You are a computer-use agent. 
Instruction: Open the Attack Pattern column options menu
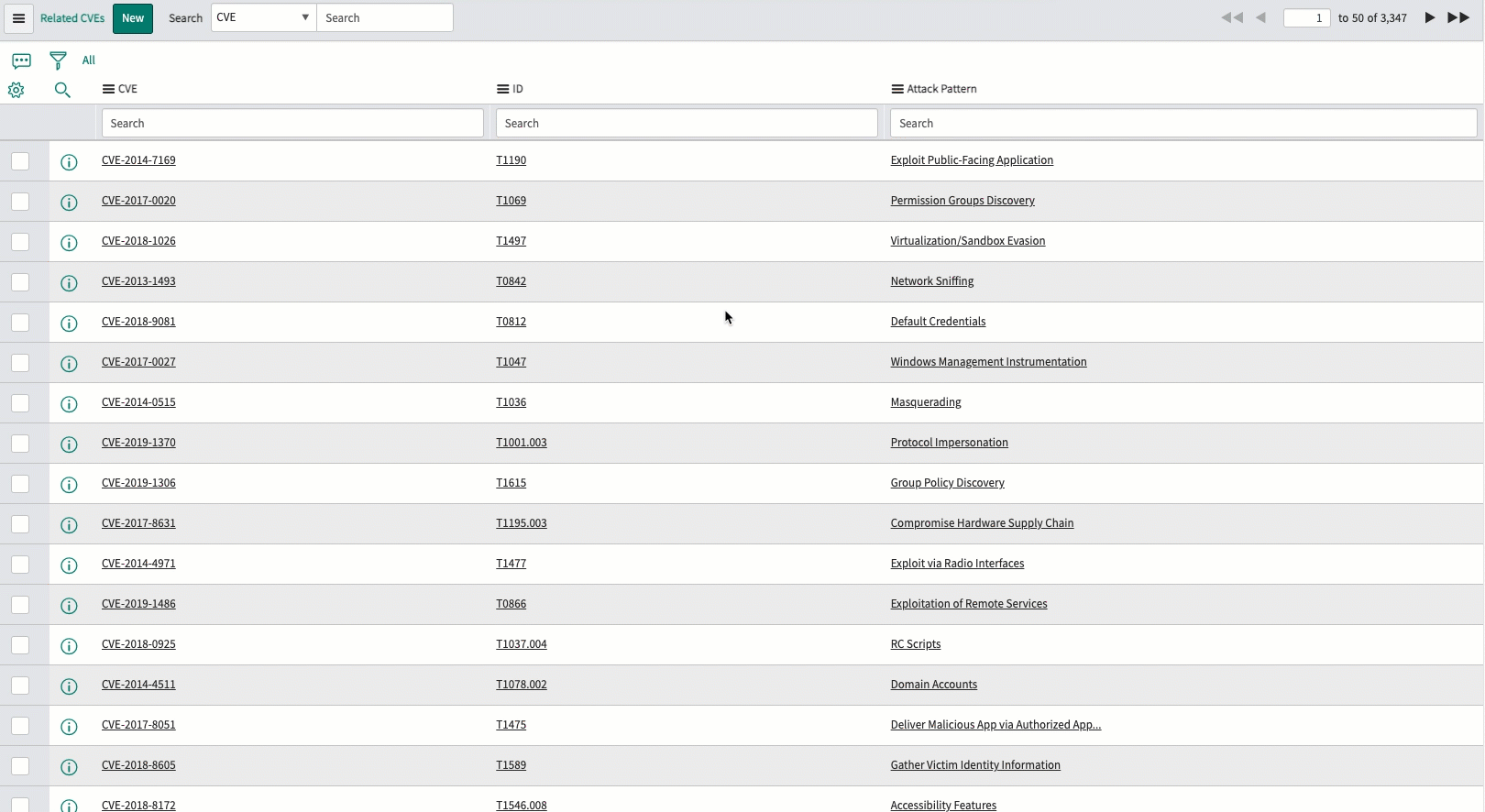[897, 89]
